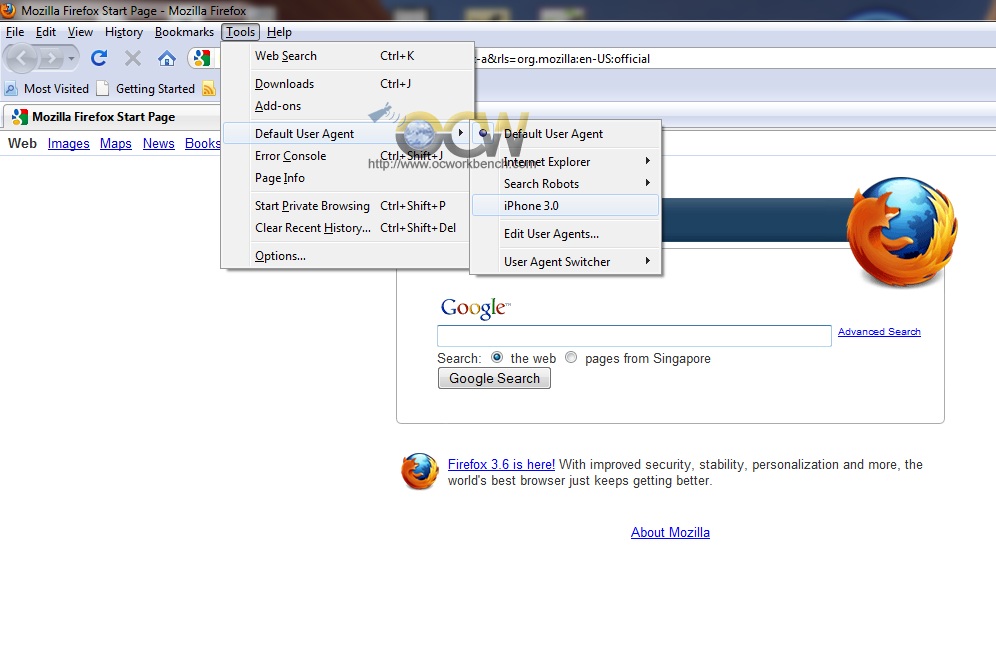This screenshot has width=996, height=670.
Task: Open the Getting Started bookmark
Action: pyautogui.click(x=146, y=89)
